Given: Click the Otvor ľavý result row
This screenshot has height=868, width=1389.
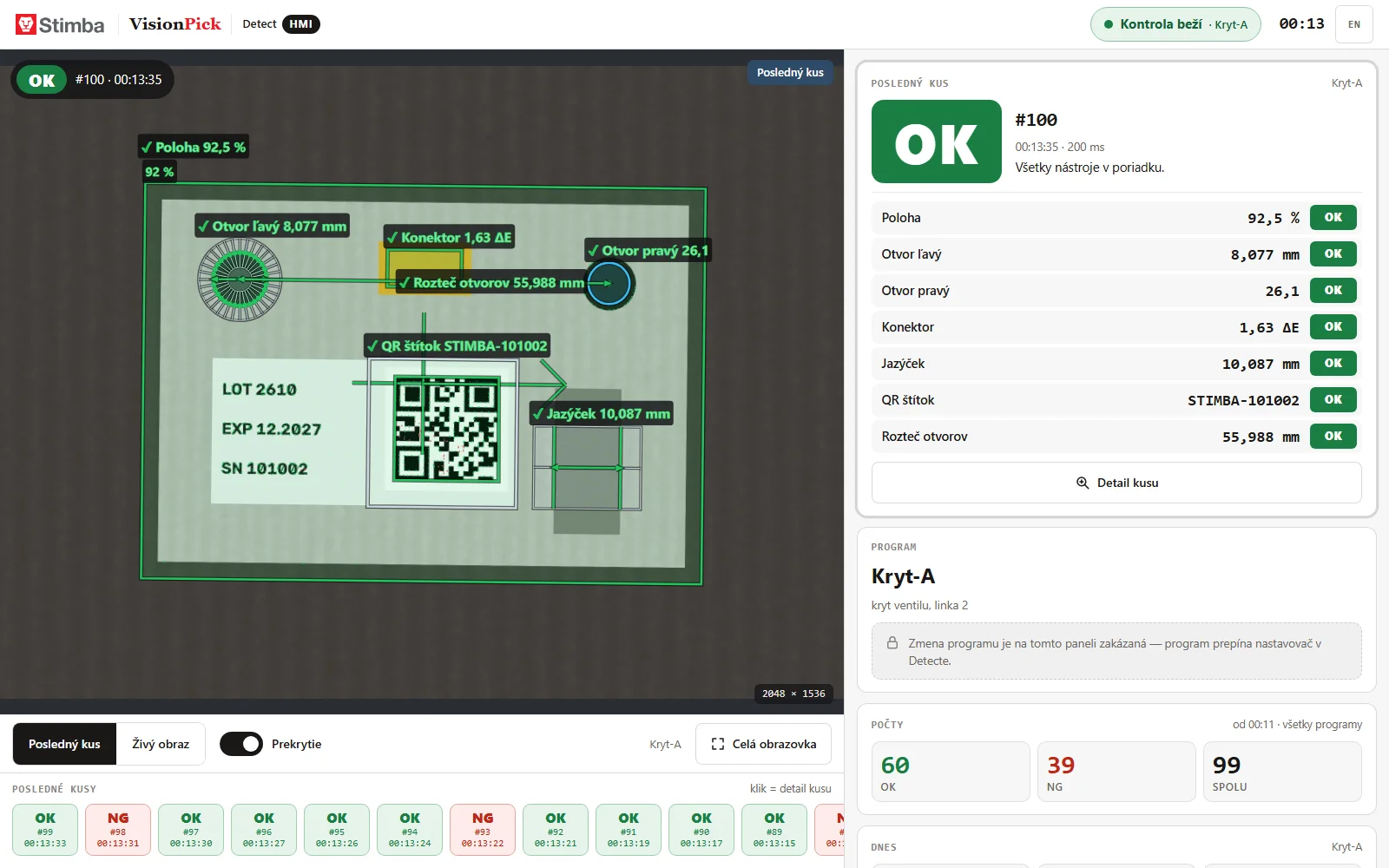Looking at the screenshot, I should pyautogui.click(x=1116, y=254).
